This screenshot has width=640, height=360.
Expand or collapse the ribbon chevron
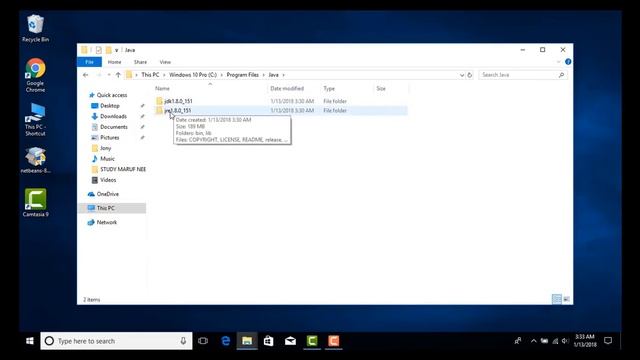point(558,62)
